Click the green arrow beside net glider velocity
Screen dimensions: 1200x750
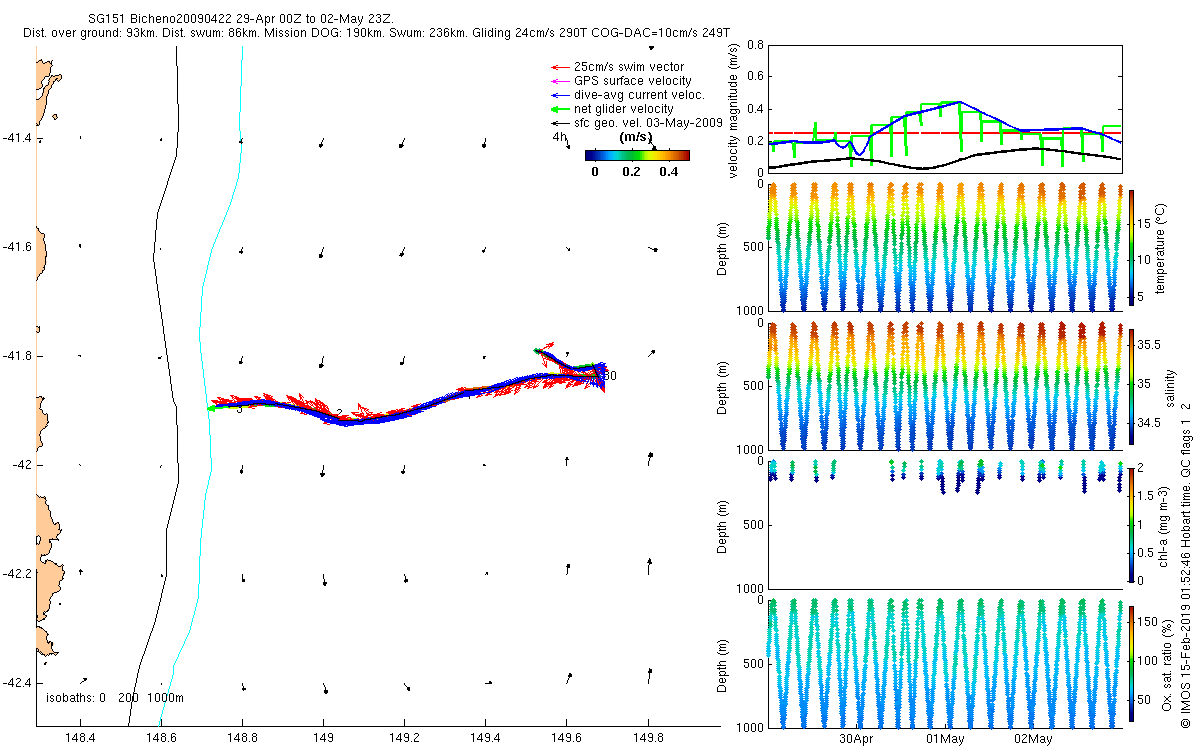click(x=558, y=109)
